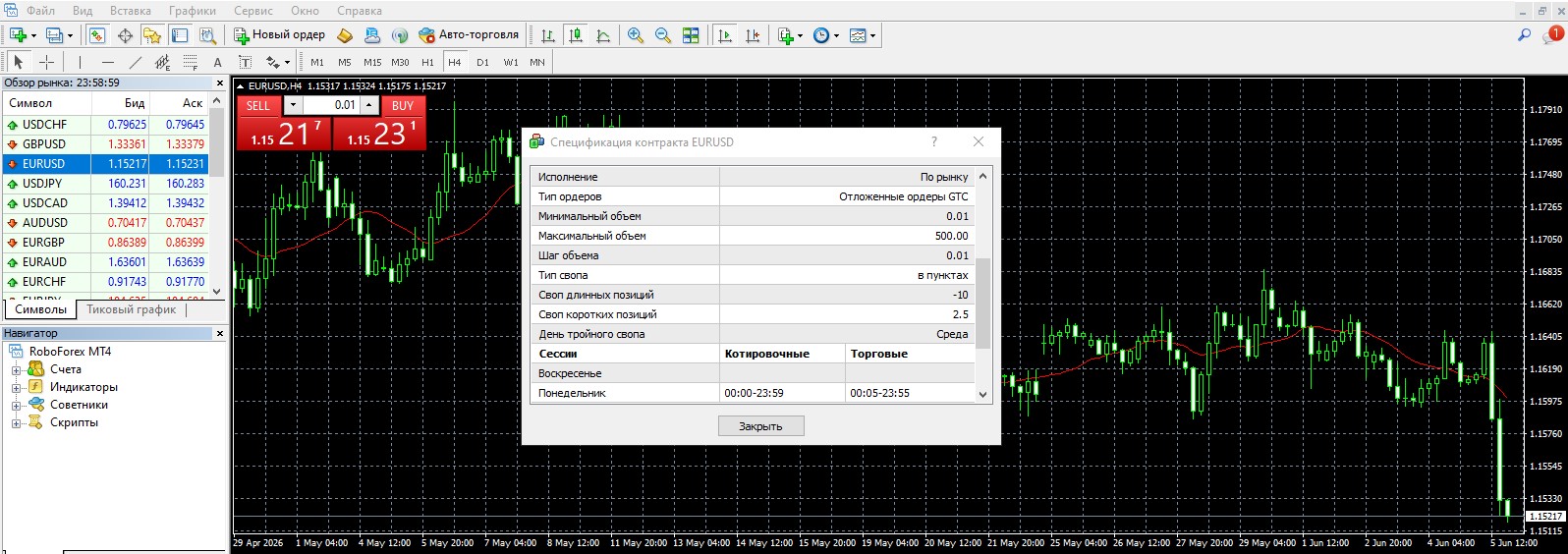Select the trendline drawing tool
1568x554 pixels.
(x=136, y=62)
